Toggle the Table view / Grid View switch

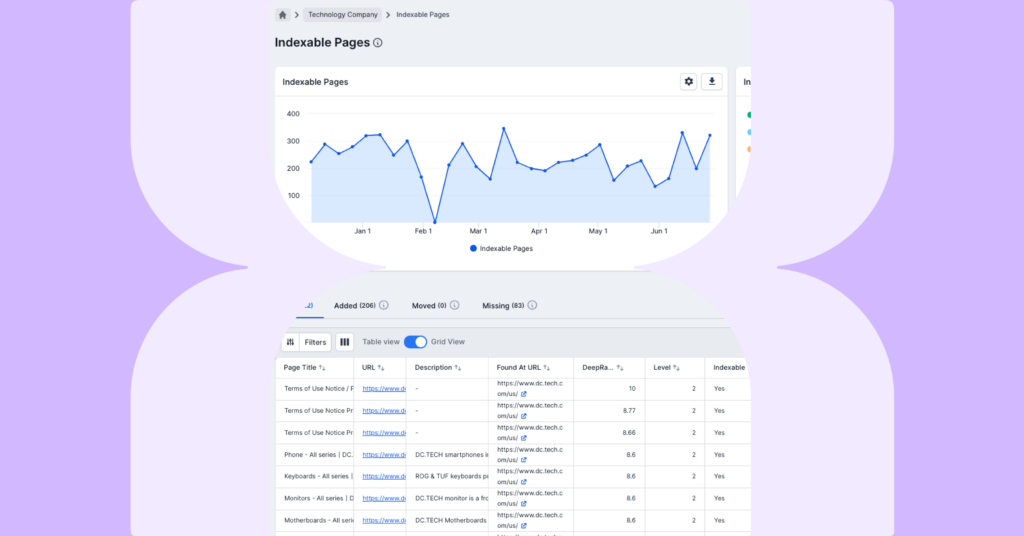415,341
